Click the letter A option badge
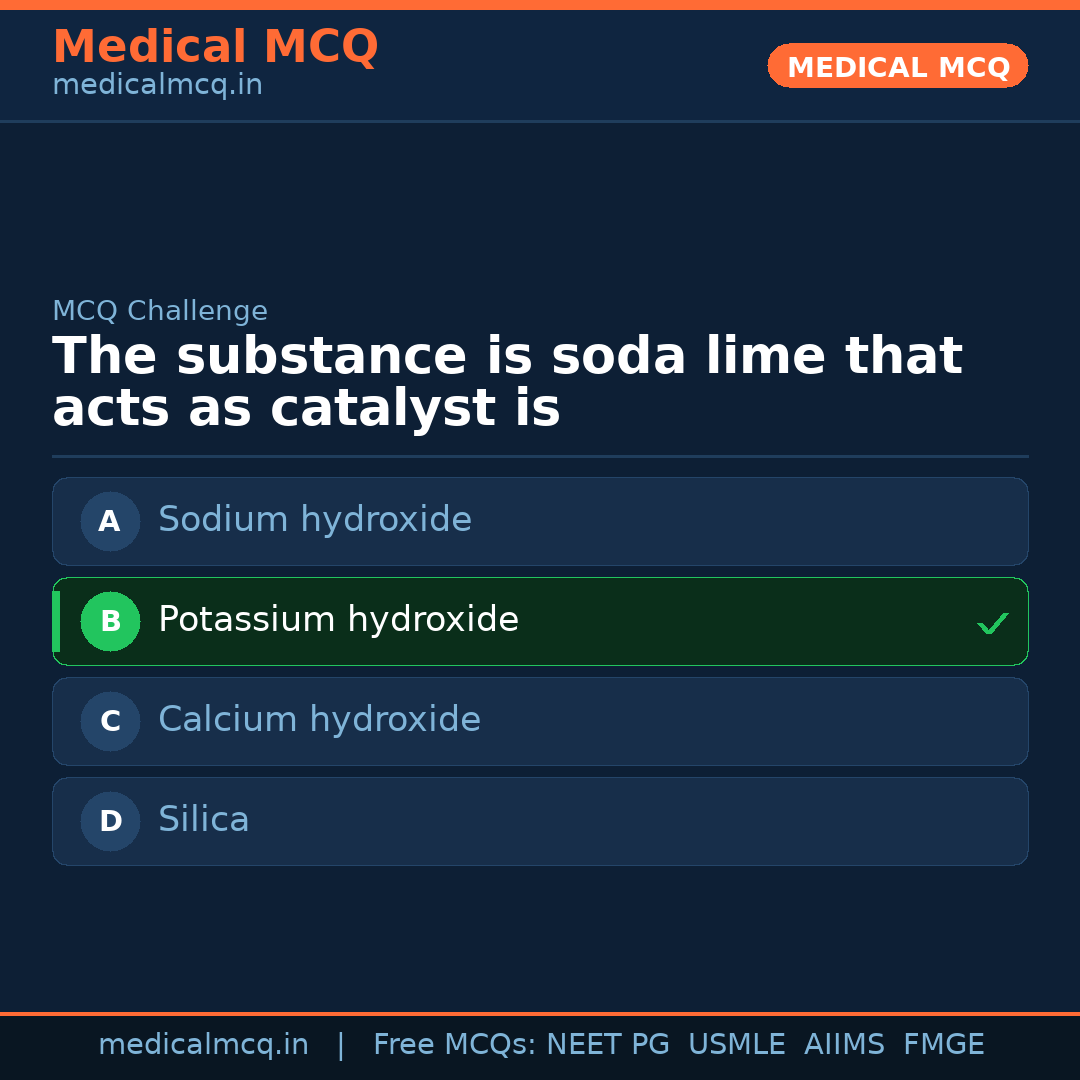This screenshot has width=1080, height=1080. coord(110,521)
